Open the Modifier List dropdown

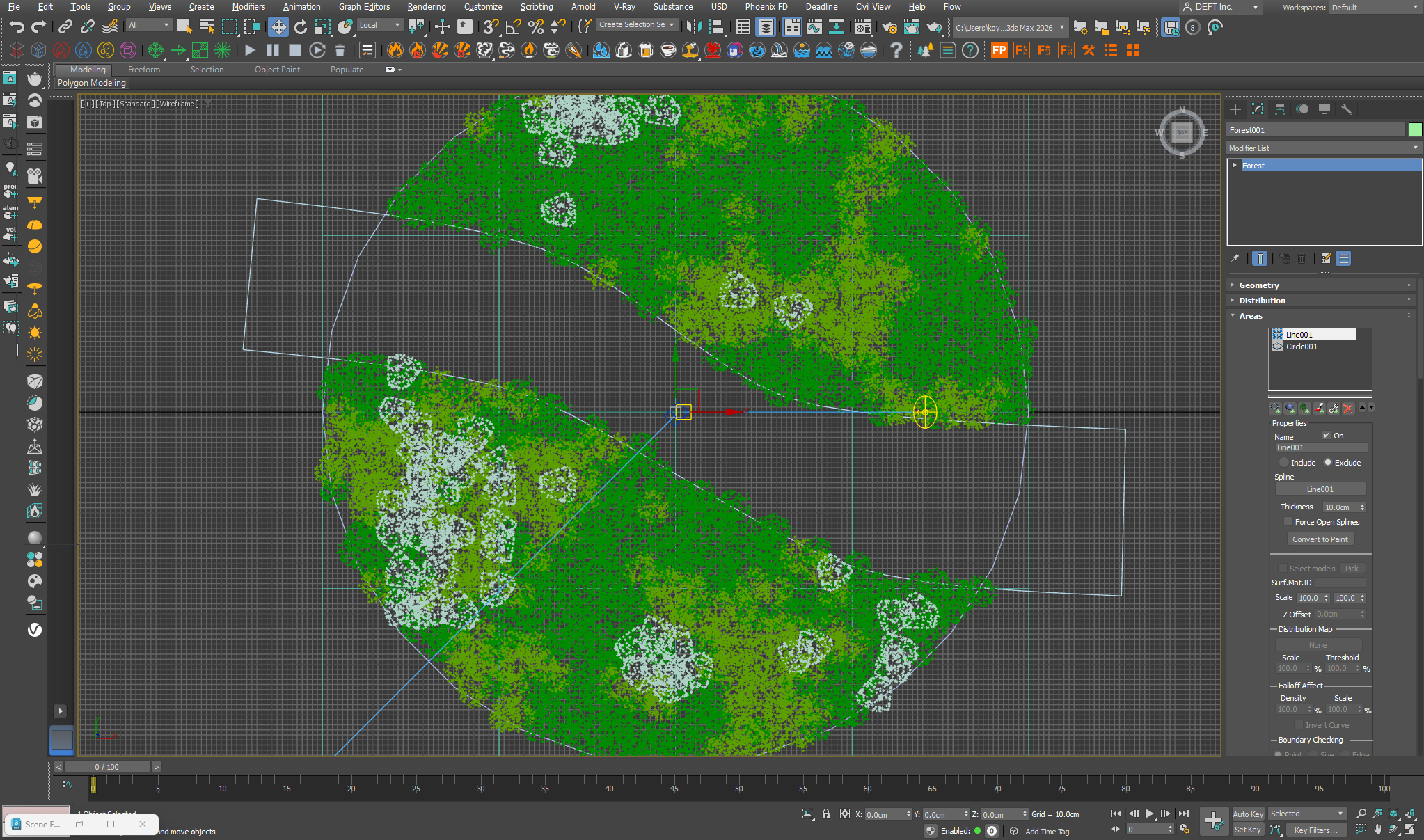coord(1323,148)
